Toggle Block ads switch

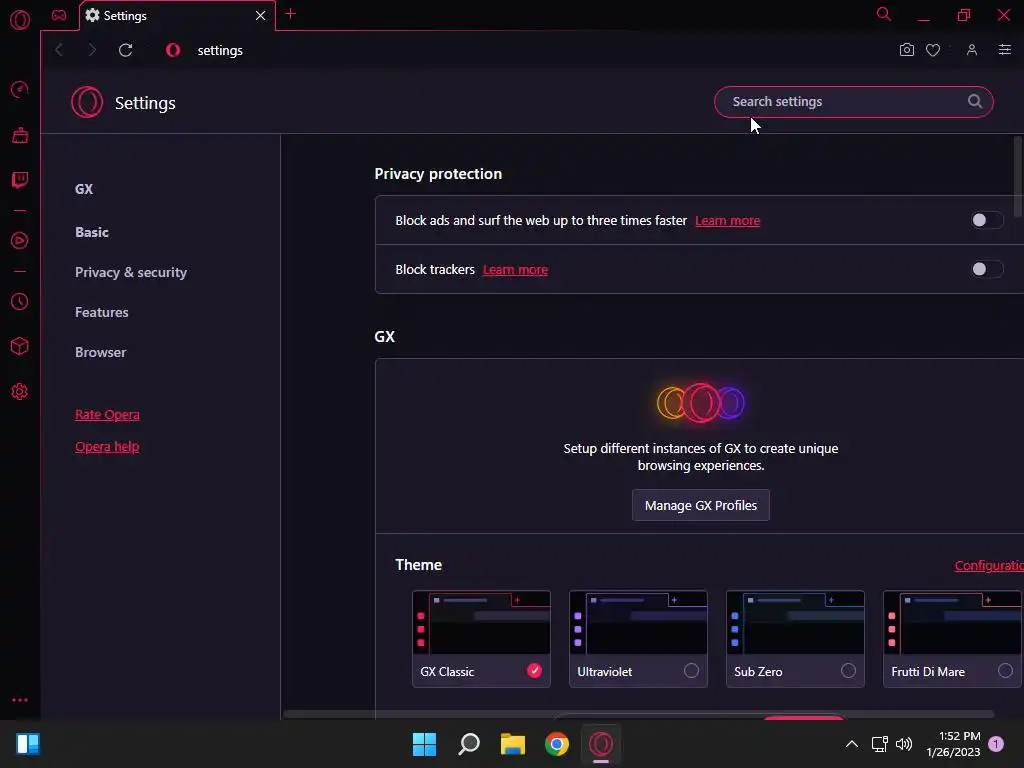(x=986, y=220)
